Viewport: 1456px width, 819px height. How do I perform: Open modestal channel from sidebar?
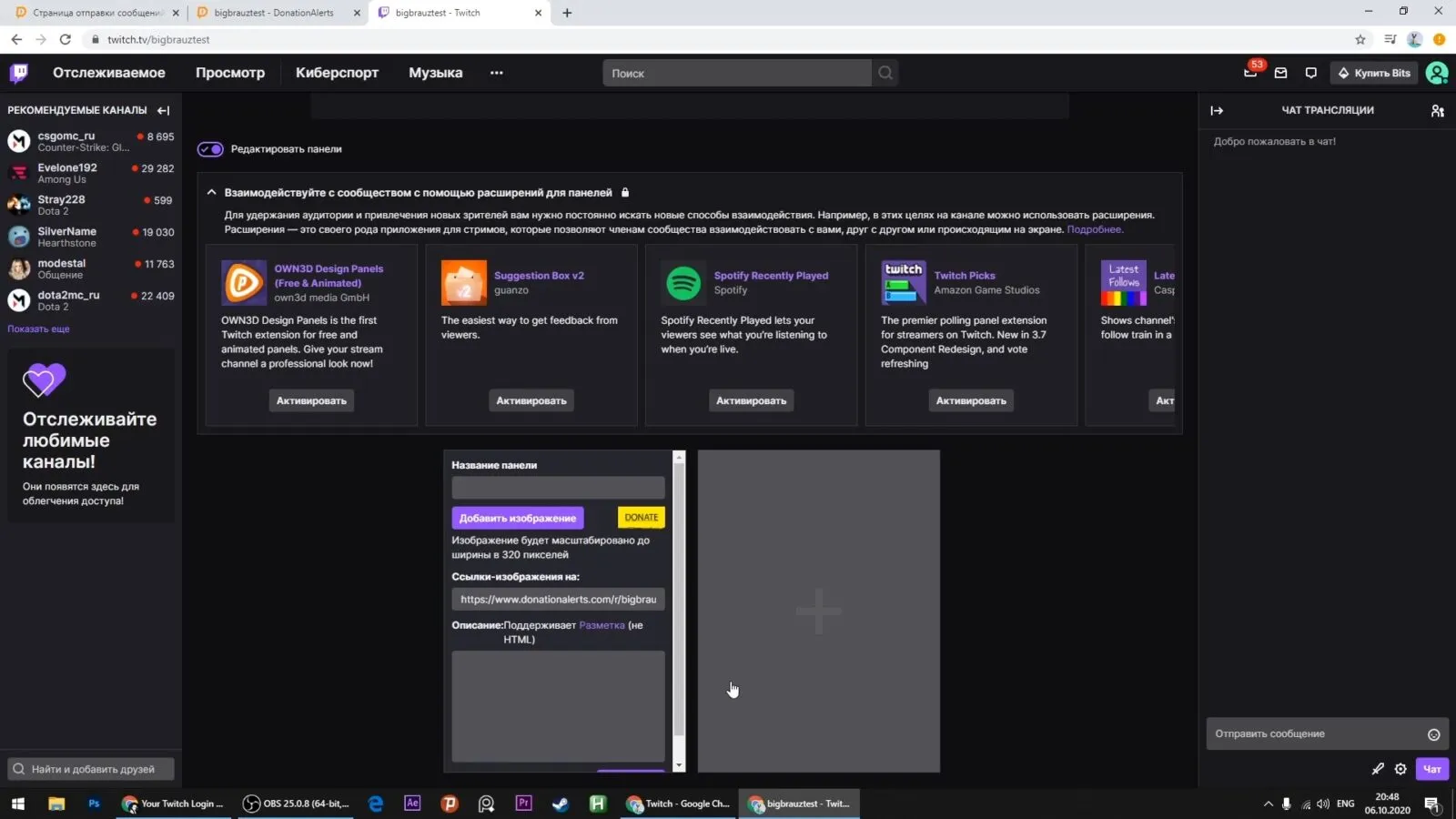[91, 268]
